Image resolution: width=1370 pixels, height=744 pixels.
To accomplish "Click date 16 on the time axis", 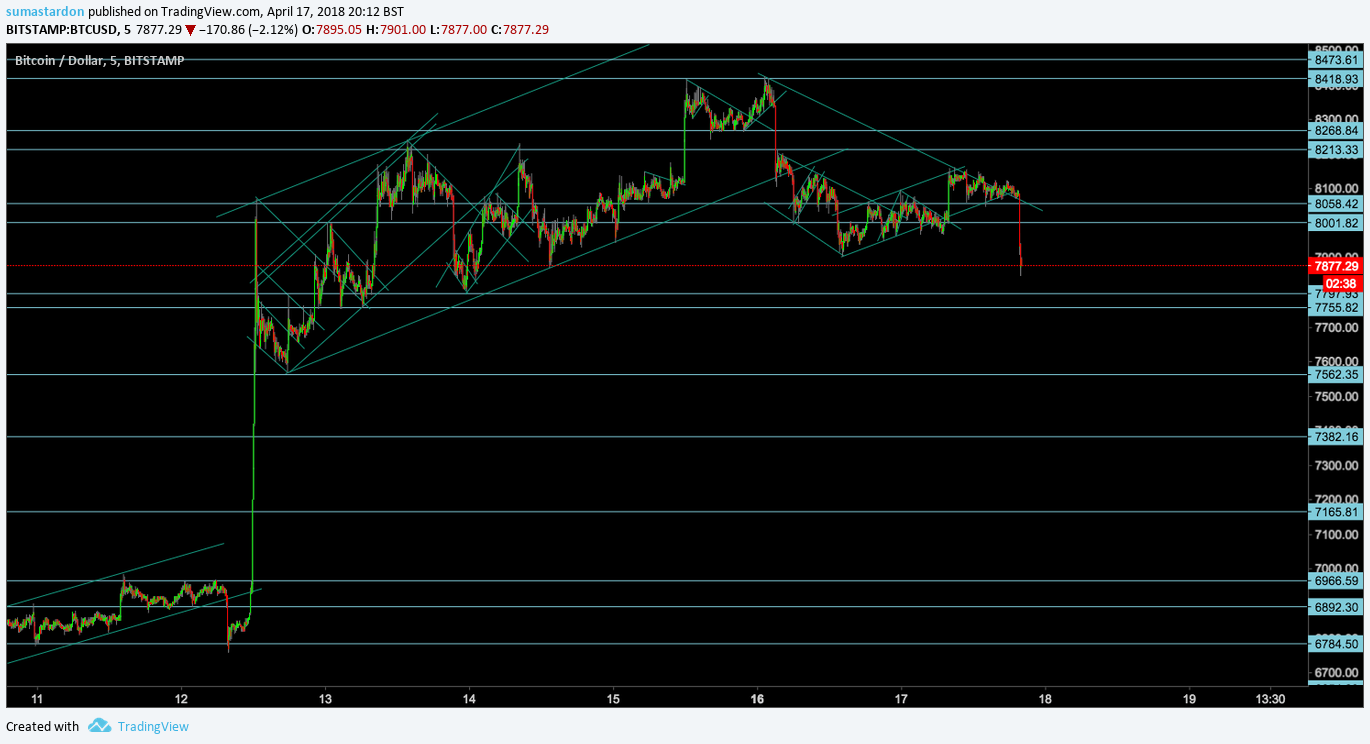I will (757, 698).
